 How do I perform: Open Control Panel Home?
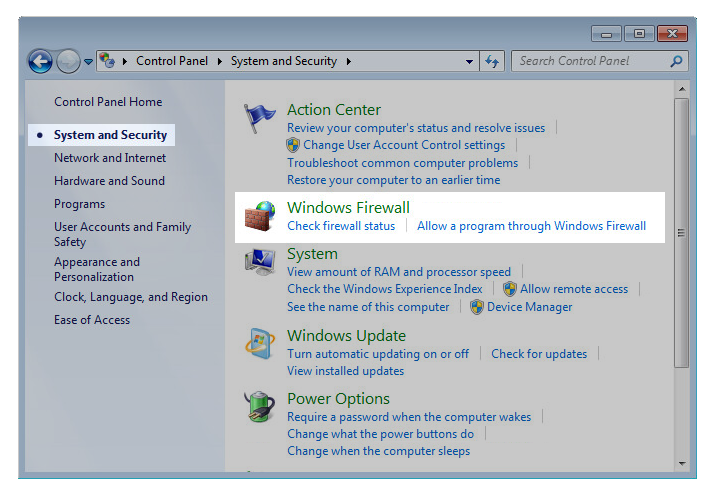[108, 102]
